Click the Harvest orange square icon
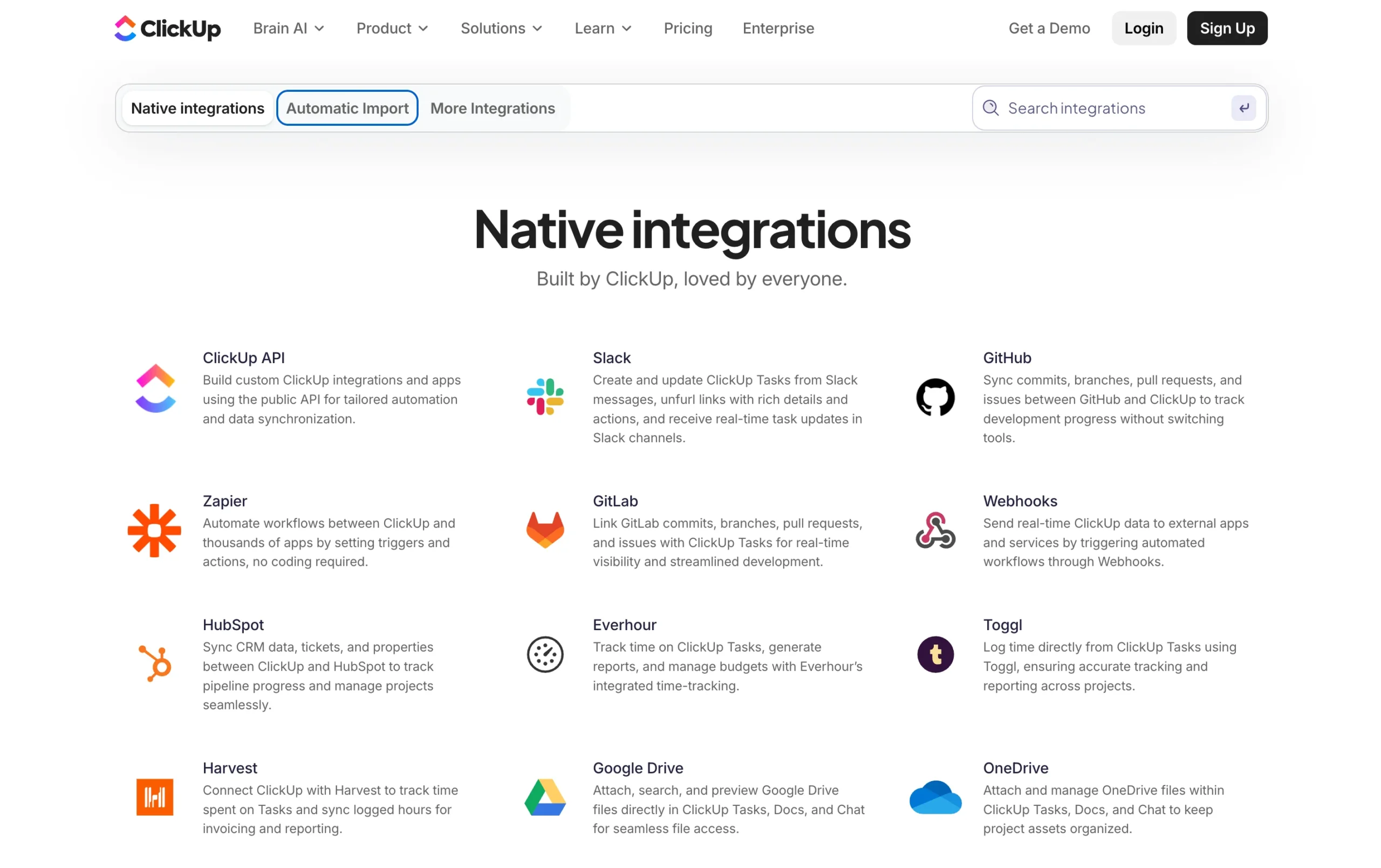 pyautogui.click(x=154, y=797)
